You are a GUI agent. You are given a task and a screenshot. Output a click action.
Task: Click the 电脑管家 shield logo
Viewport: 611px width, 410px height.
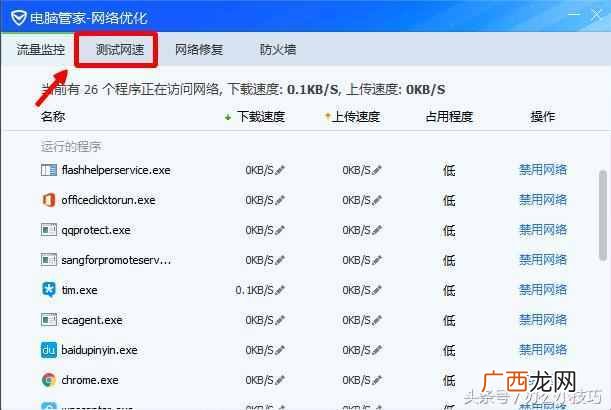(x=18, y=18)
